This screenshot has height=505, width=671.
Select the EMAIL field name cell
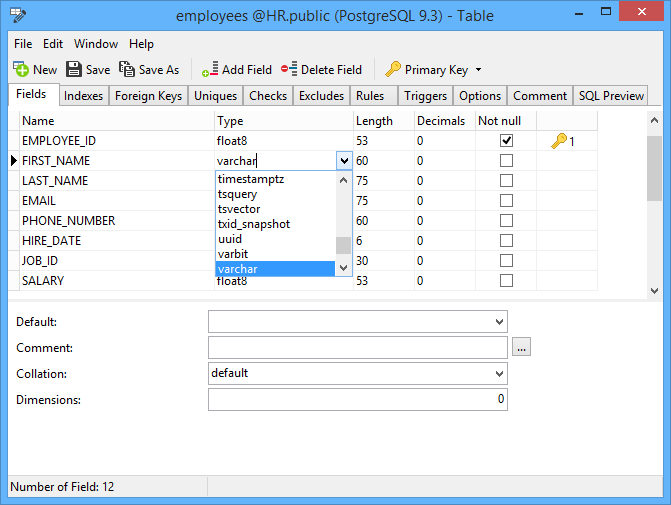point(117,201)
